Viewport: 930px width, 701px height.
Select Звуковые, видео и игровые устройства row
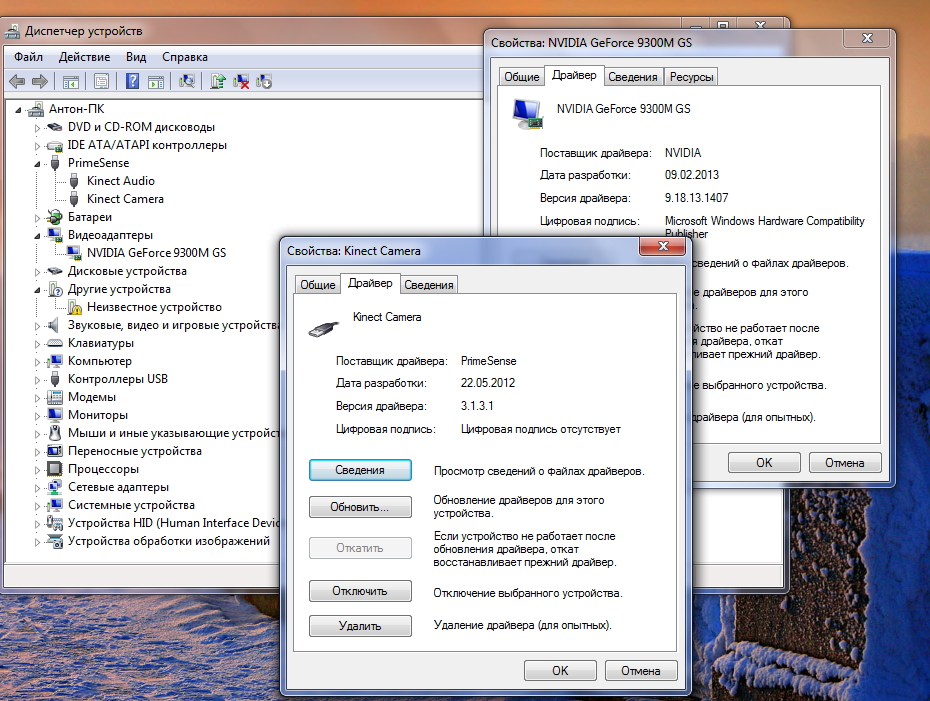tap(173, 325)
